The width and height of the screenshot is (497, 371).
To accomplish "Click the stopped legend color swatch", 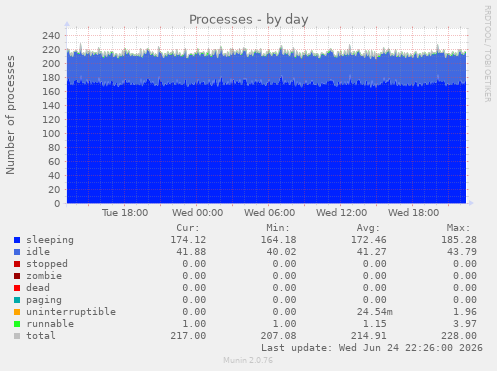I will click(x=17, y=264).
